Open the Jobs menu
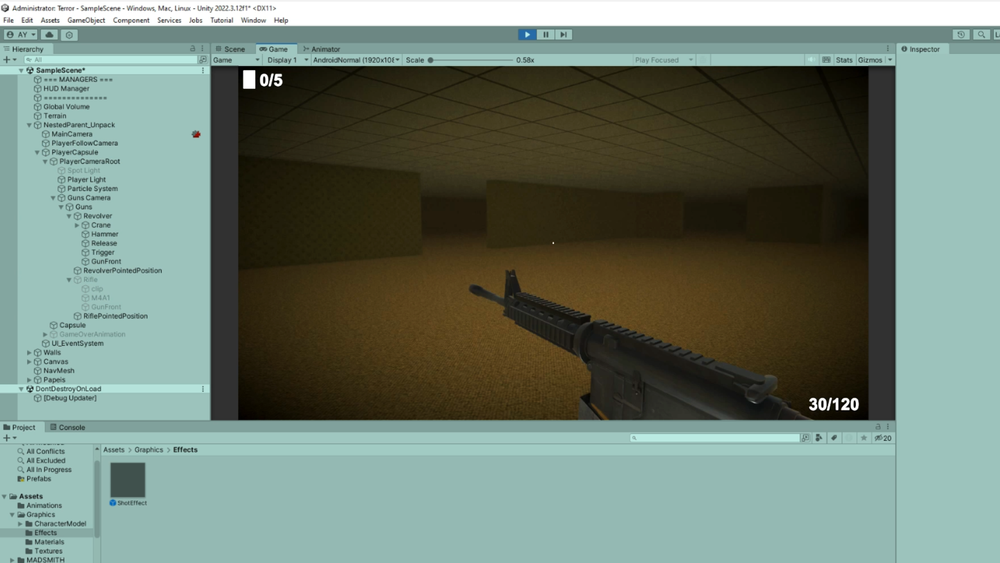The image size is (1000, 563). [196, 20]
